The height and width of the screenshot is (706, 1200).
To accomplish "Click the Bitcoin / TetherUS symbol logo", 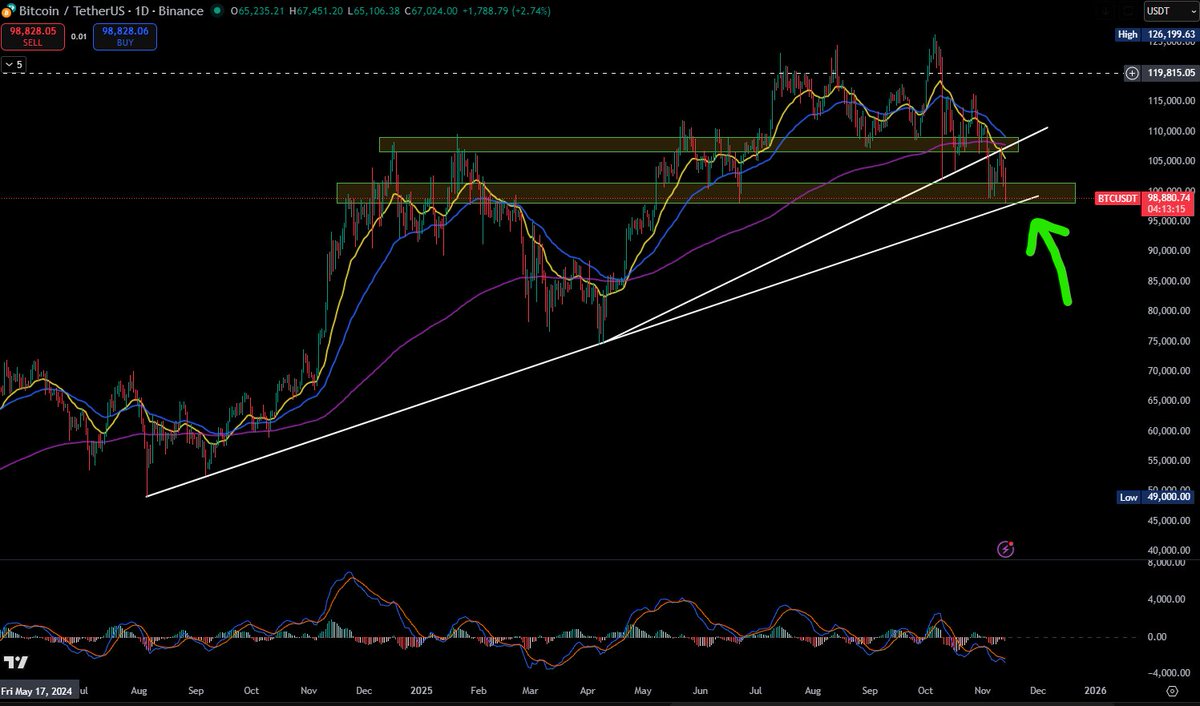I will tap(9, 10).
